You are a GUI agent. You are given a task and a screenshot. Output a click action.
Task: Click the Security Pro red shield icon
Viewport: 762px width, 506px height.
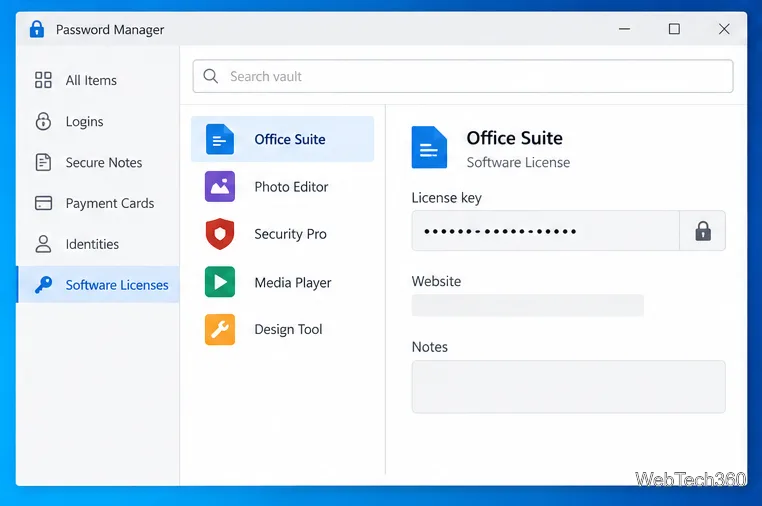click(220, 234)
